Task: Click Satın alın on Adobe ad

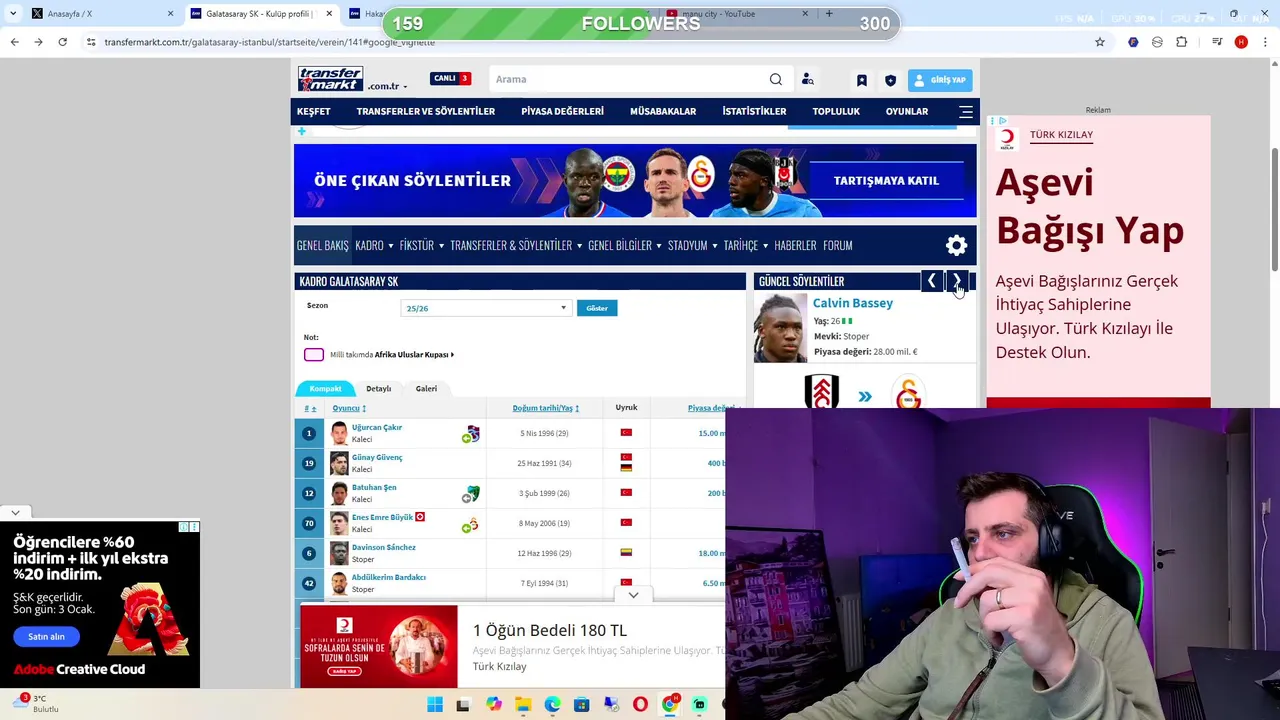Action: point(46,636)
